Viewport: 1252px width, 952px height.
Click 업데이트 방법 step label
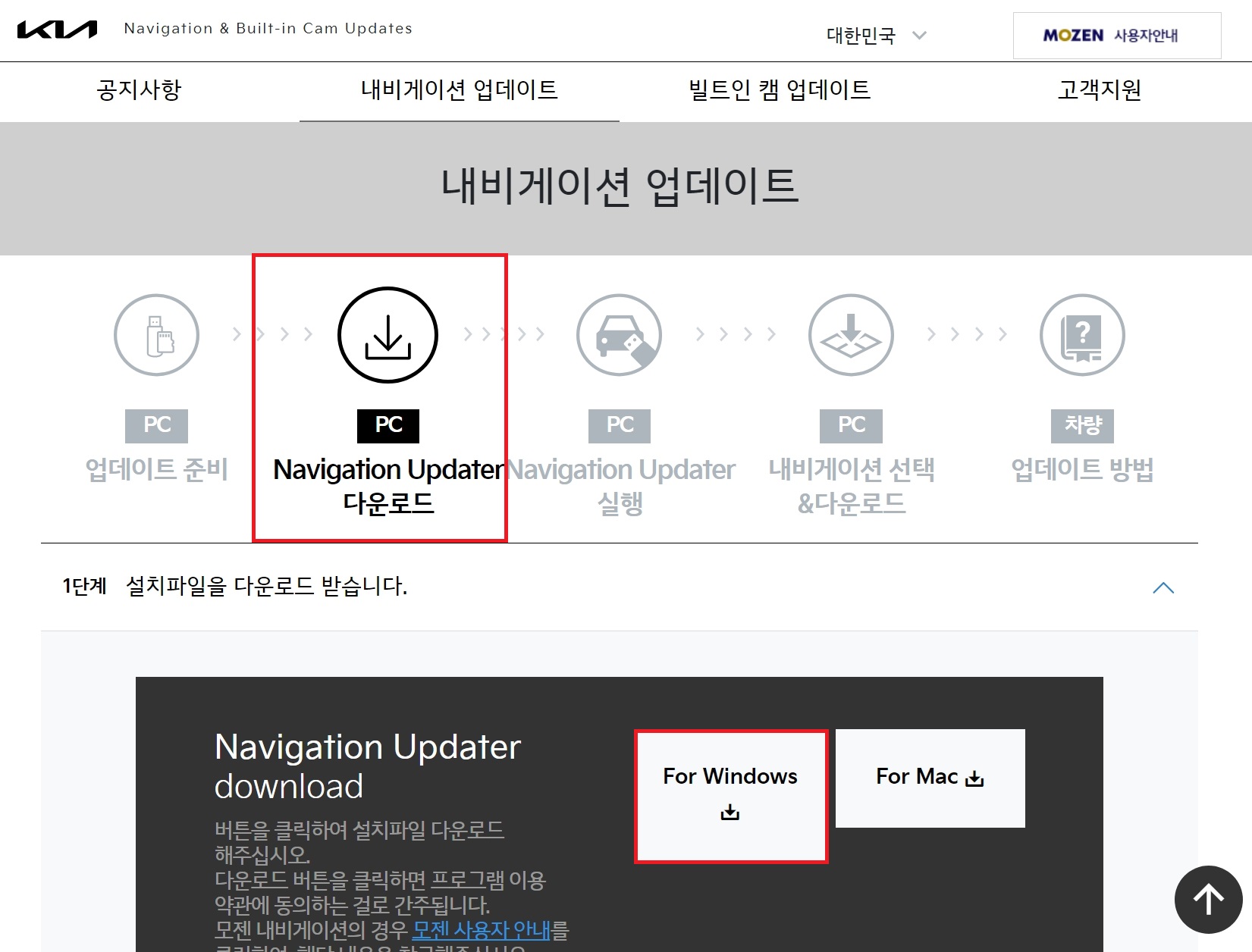coord(1083,469)
